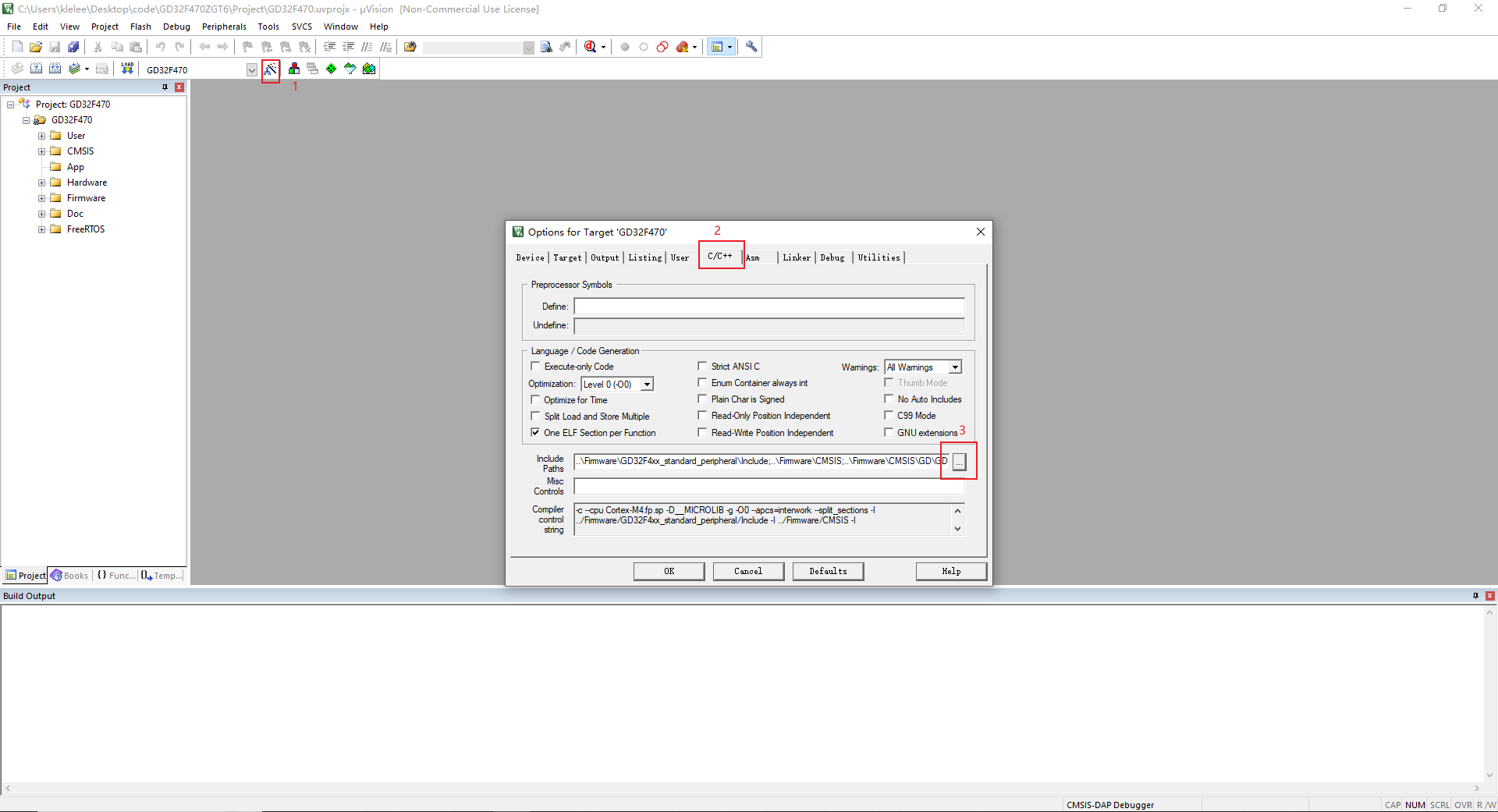1498x812 pixels.
Task: Uncheck One ELF Section per Function
Action: coord(535,432)
